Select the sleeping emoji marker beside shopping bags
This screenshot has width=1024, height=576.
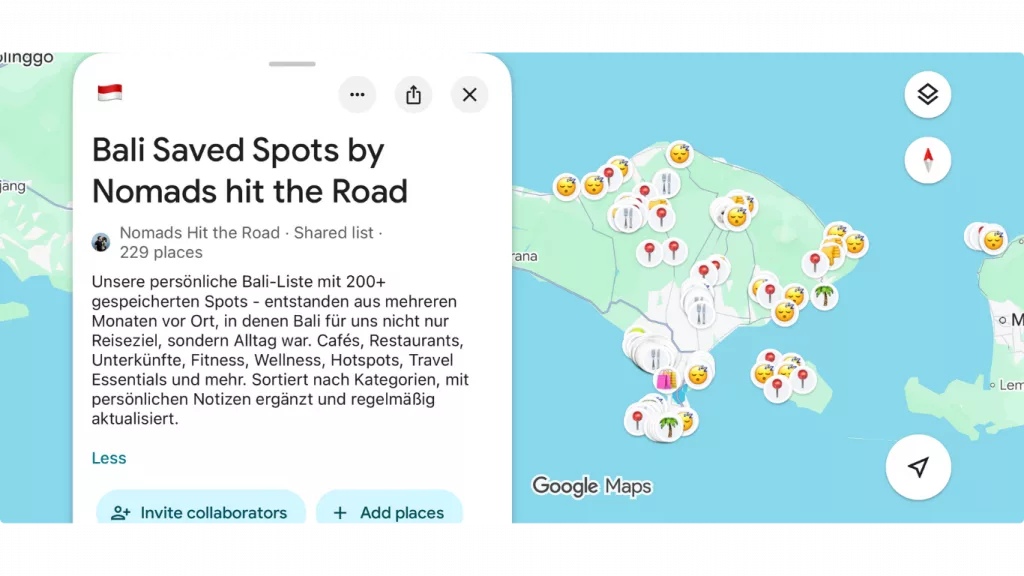tap(697, 375)
